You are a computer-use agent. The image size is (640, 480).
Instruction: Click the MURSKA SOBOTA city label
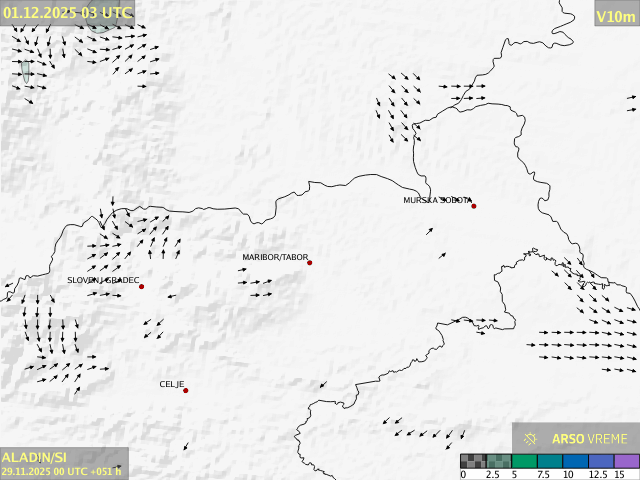coord(436,200)
